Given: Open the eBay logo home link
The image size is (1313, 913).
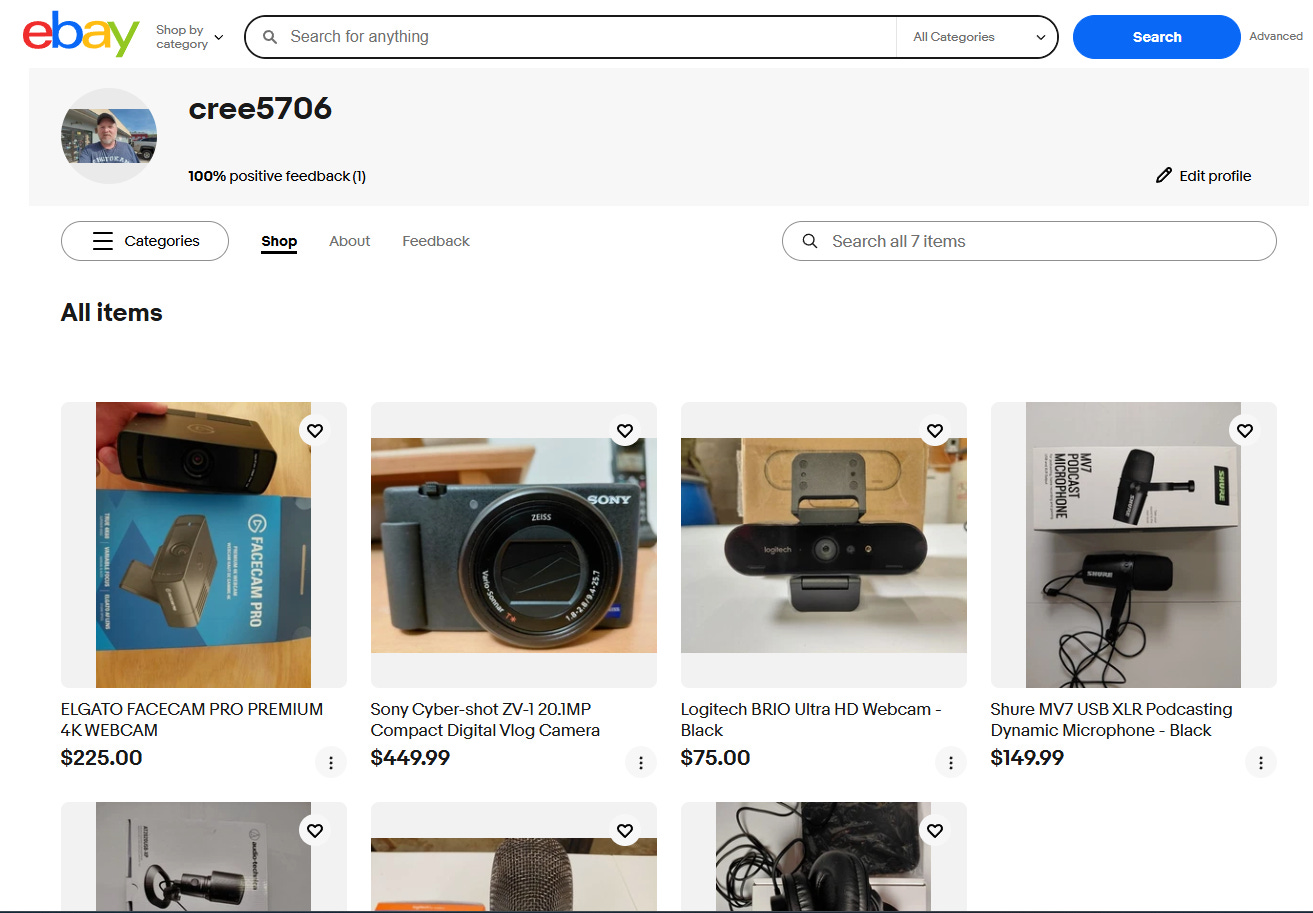Looking at the screenshot, I should [81, 35].
